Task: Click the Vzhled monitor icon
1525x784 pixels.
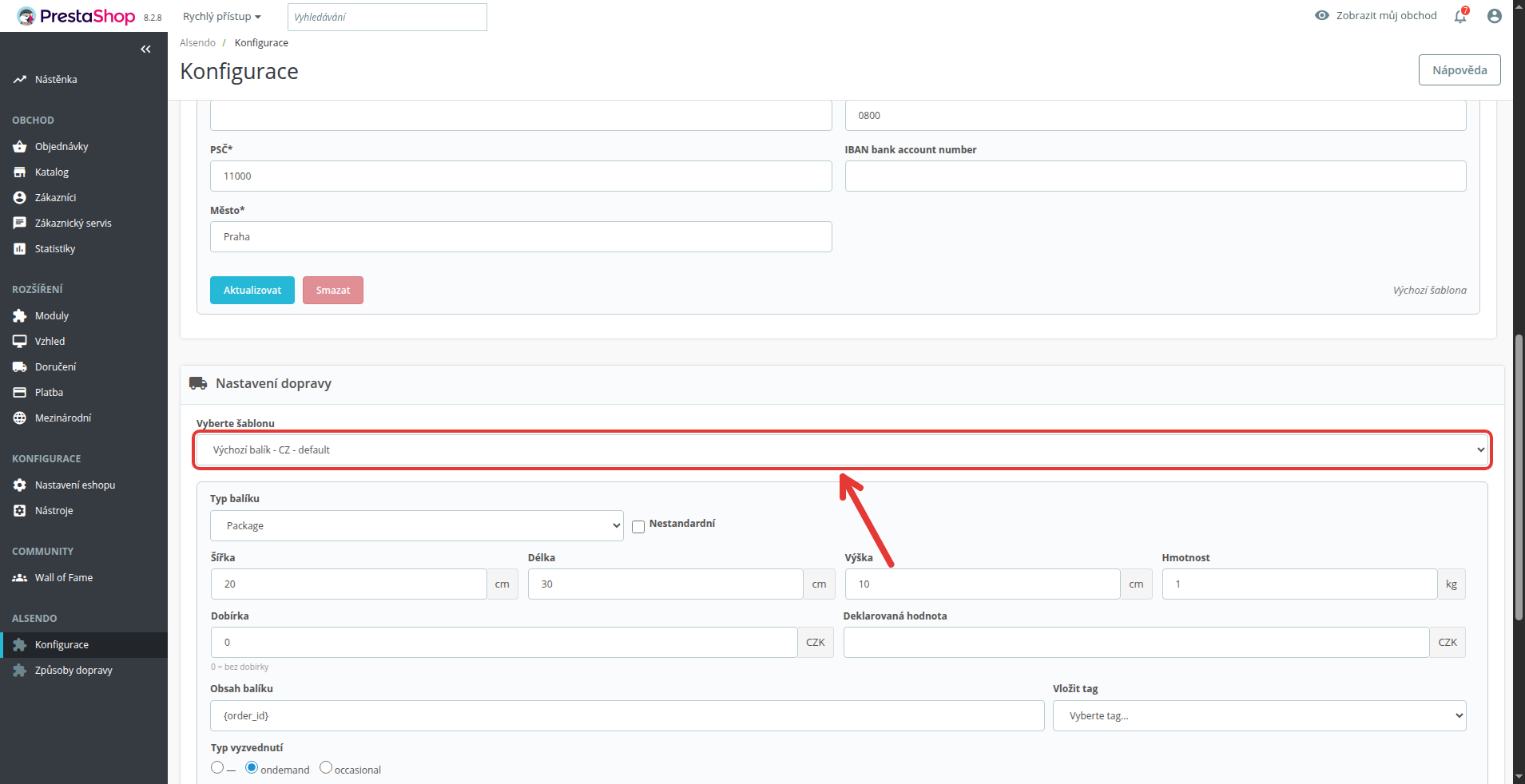Action: (19, 342)
